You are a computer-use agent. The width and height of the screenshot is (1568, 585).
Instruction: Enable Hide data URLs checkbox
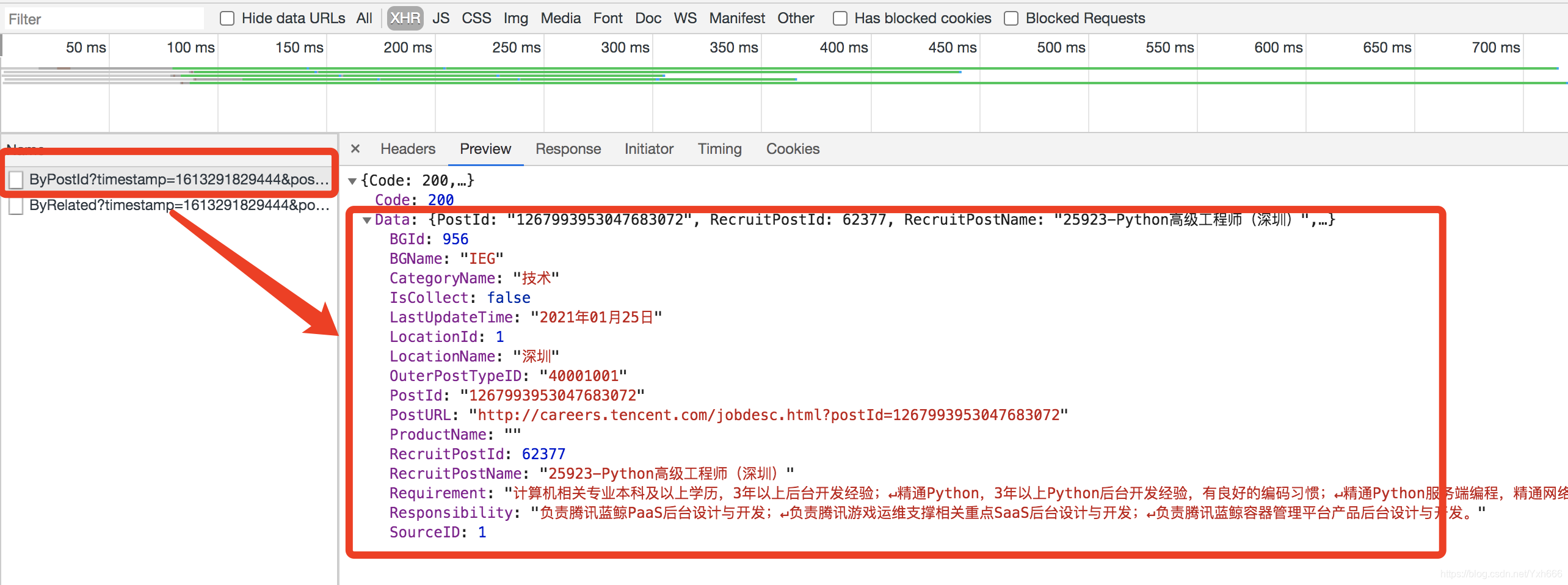point(227,19)
